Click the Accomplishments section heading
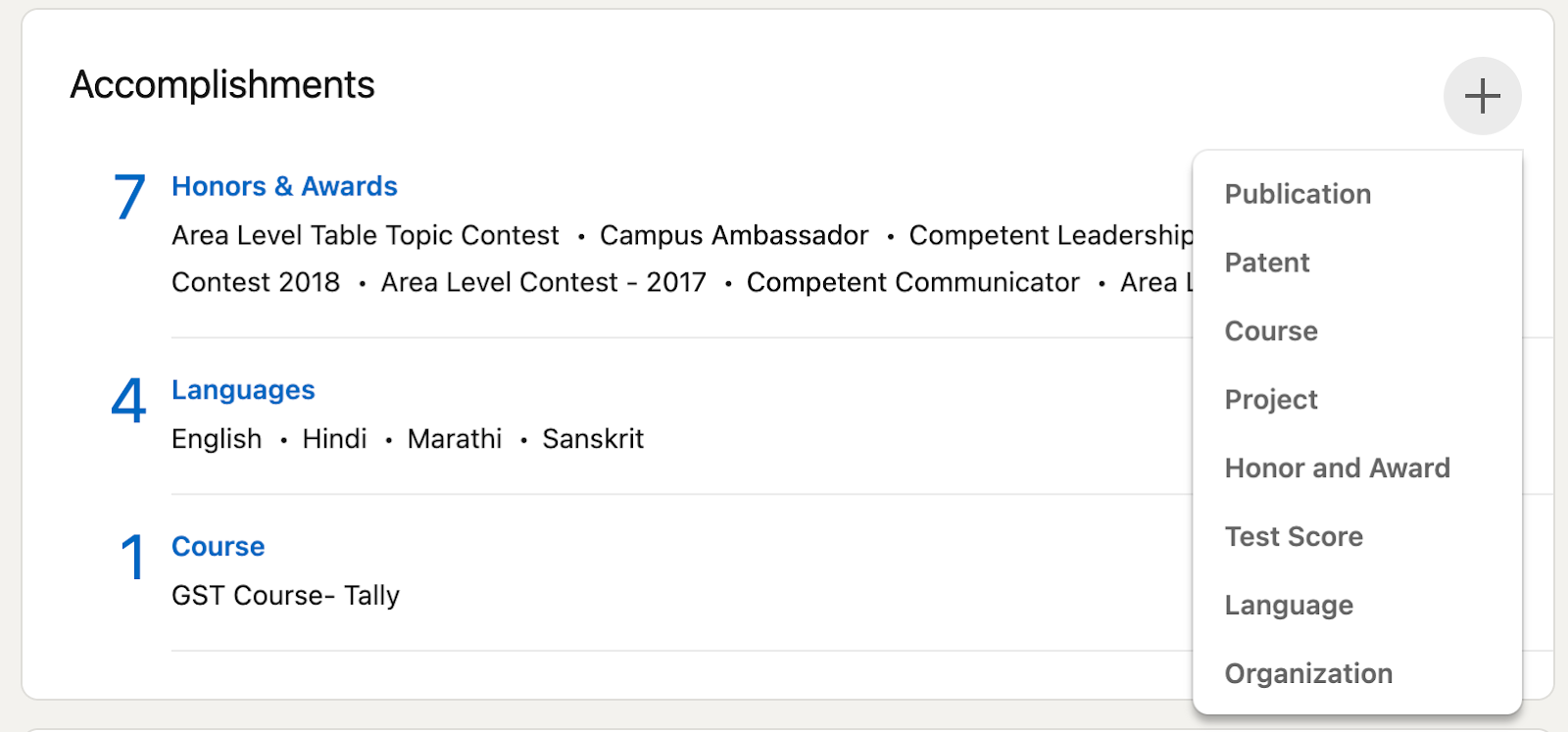Image resolution: width=1568 pixels, height=732 pixels. [x=222, y=85]
